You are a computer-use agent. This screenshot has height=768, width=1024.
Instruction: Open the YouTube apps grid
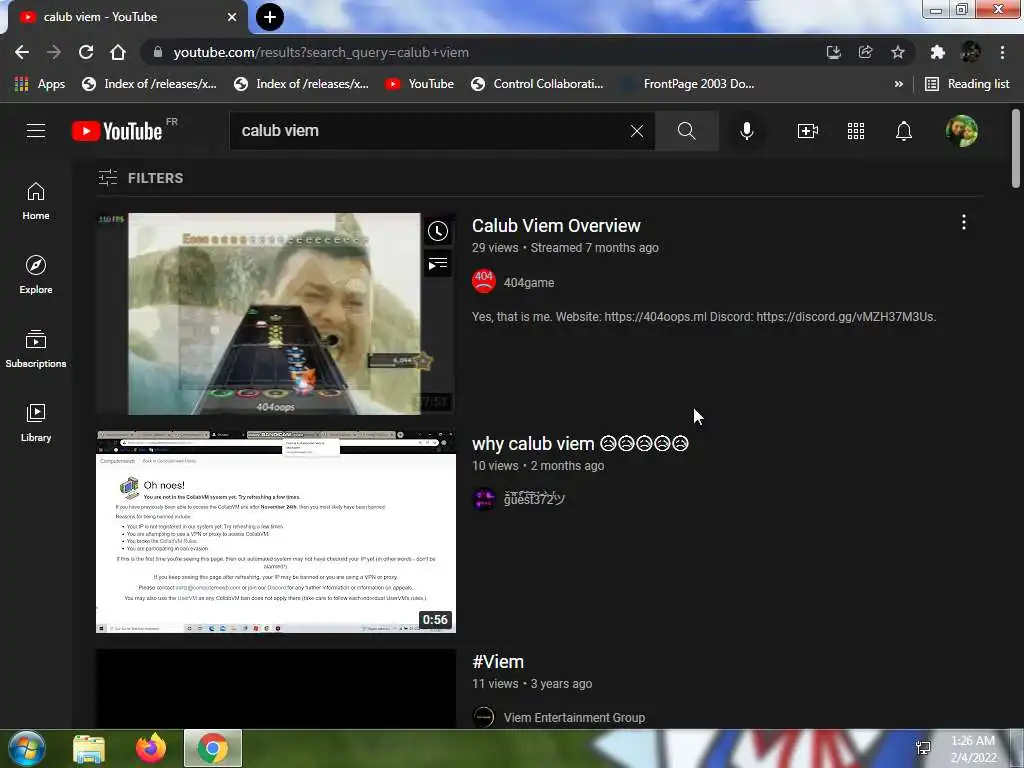click(856, 131)
